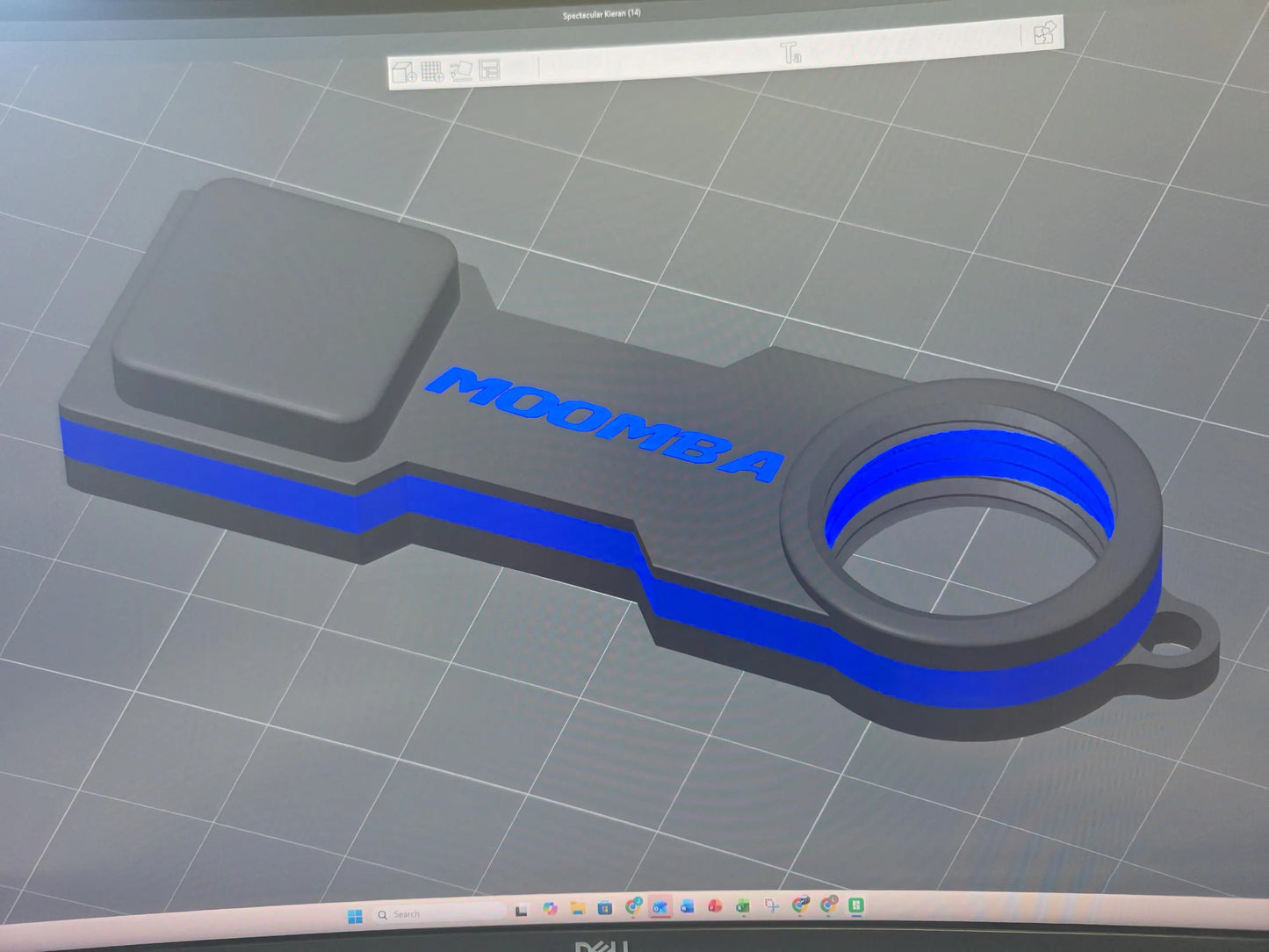Open Chrome with blue J profile badge
1269x952 pixels.
633,907
